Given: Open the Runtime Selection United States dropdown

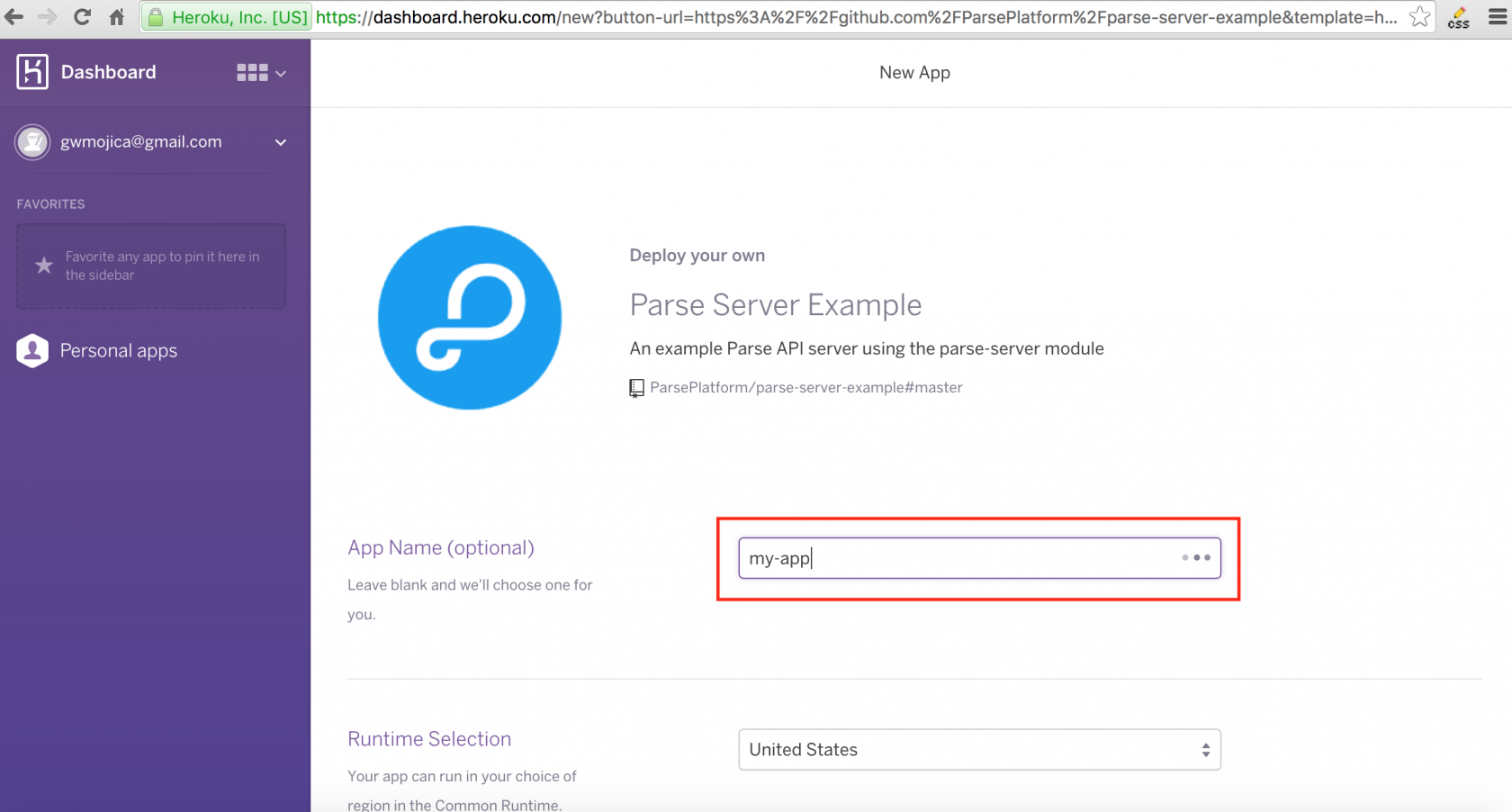Looking at the screenshot, I should [x=979, y=749].
